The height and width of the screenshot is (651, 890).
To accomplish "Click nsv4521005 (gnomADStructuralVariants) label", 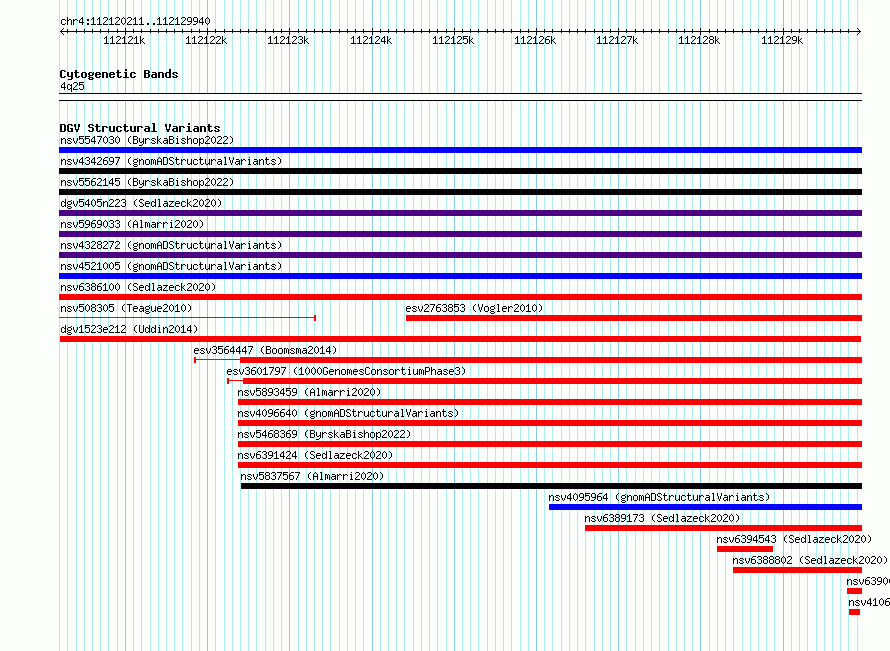I will pos(171,266).
